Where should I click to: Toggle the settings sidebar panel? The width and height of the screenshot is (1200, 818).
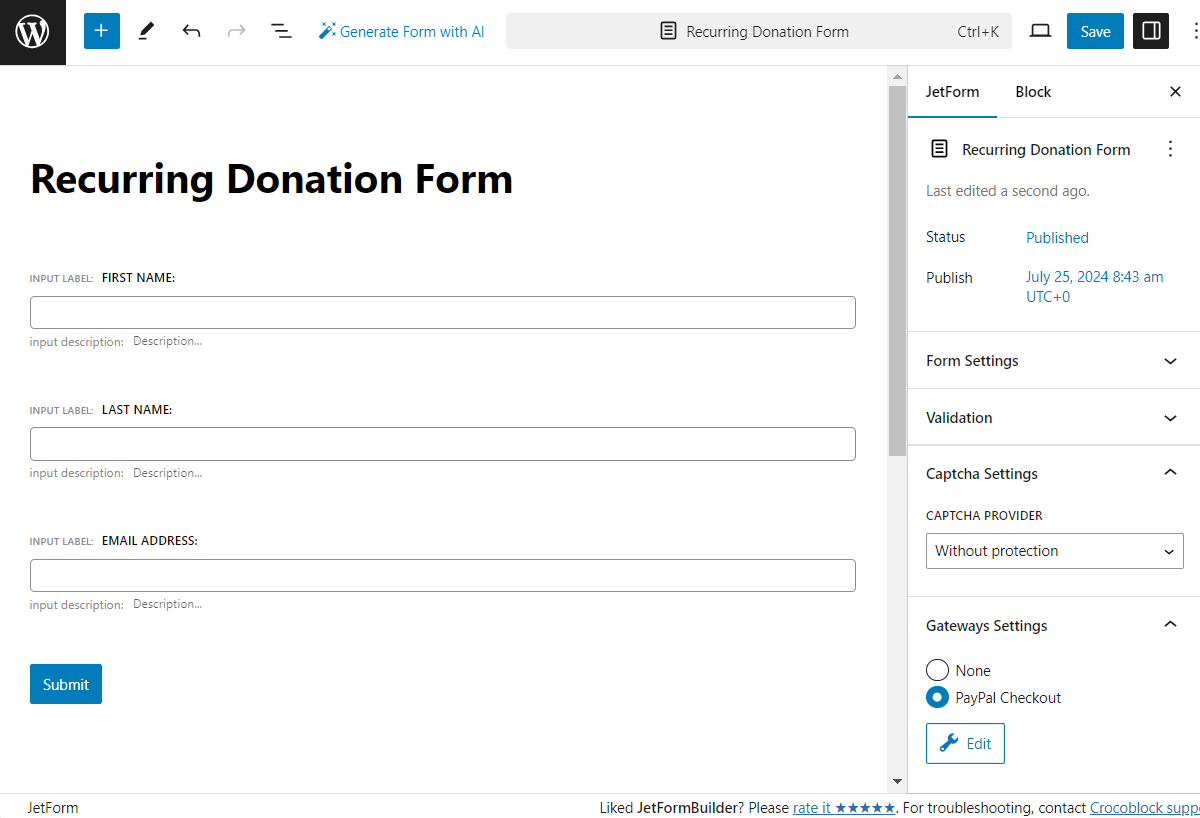[x=1150, y=31]
